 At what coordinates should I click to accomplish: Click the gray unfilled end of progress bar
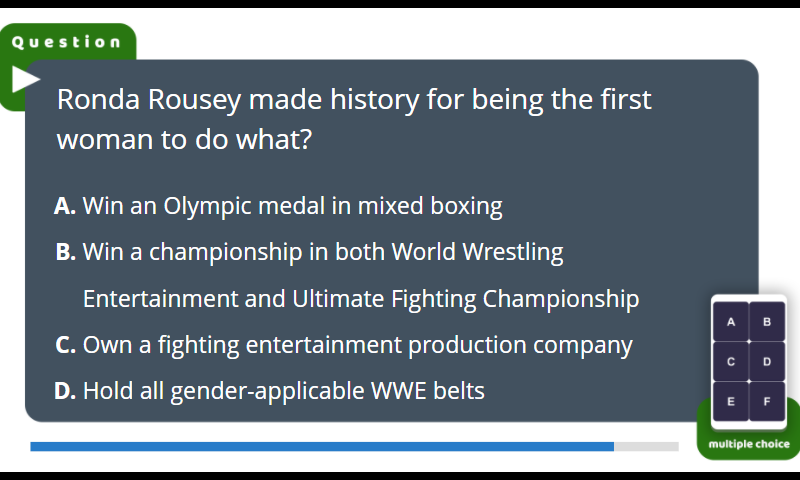click(646, 447)
